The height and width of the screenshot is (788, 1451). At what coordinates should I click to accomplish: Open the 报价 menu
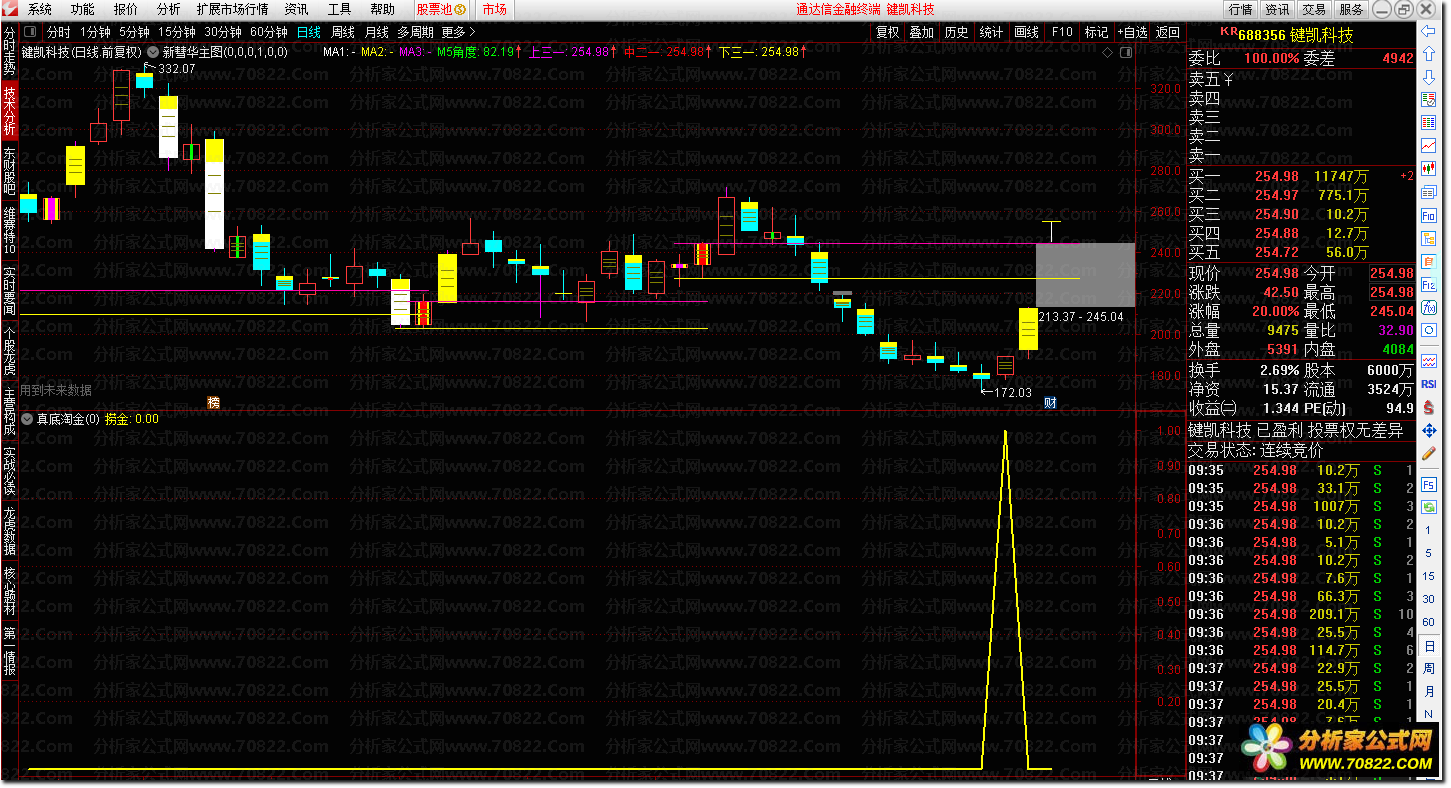tap(126, 9)
